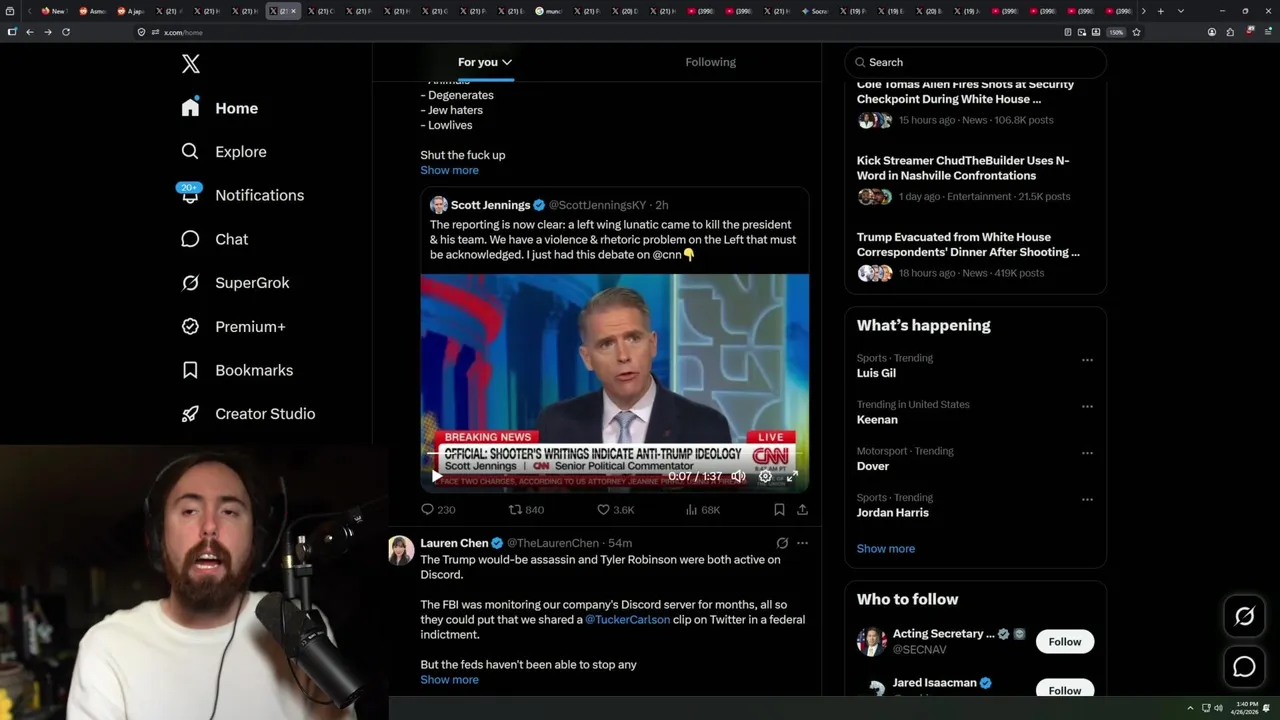
Task: Play the CNN video
Action: pyautogui.click(x=436, y=477)
